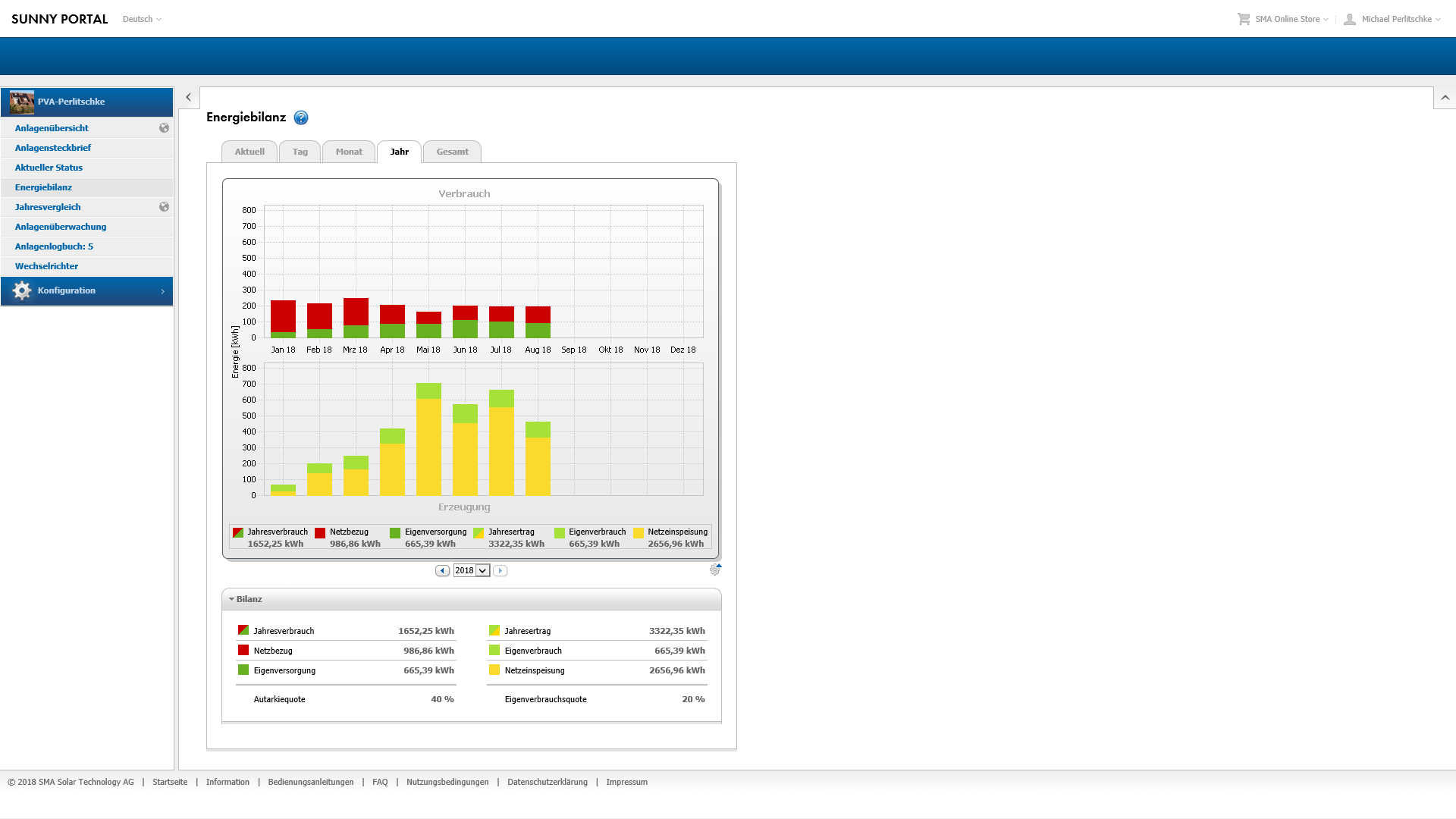The image size is (1456, 819).
Task: Open the Deutsch language dropdown
Action: (142, 19)
